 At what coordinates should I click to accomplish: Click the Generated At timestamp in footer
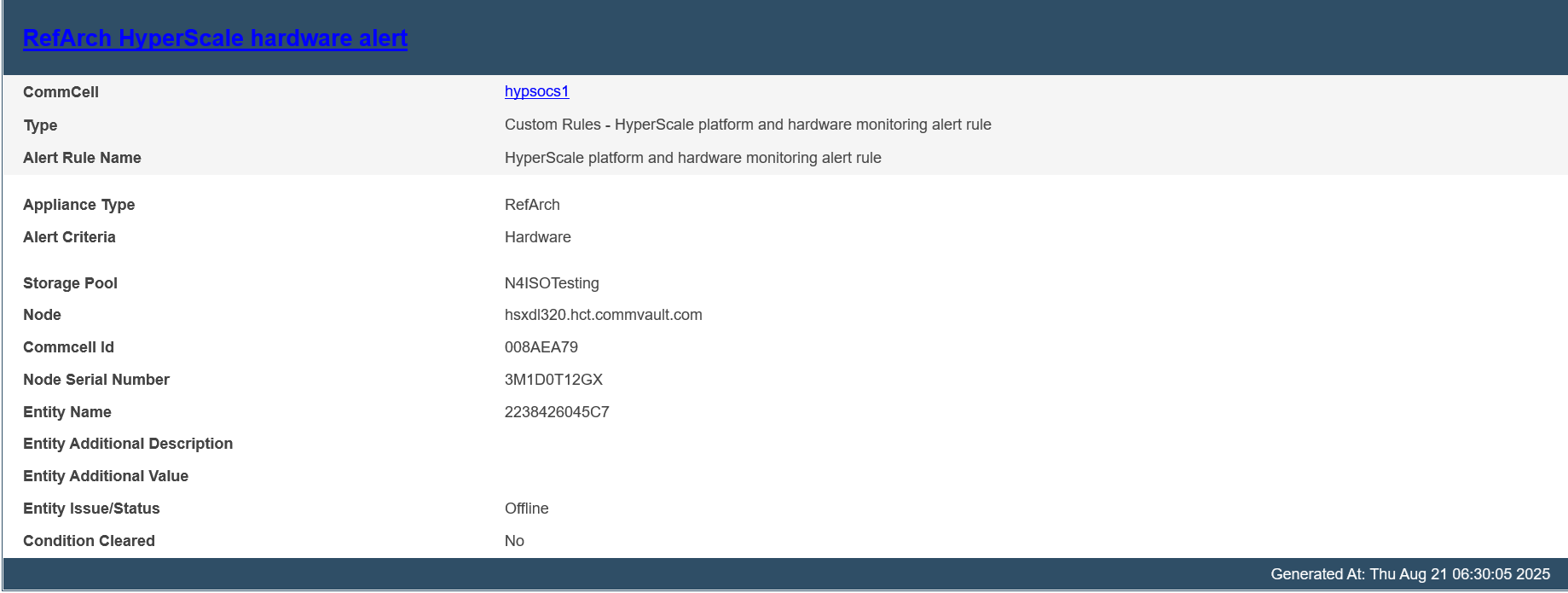pyautogui.click(x=1409, y=574)
